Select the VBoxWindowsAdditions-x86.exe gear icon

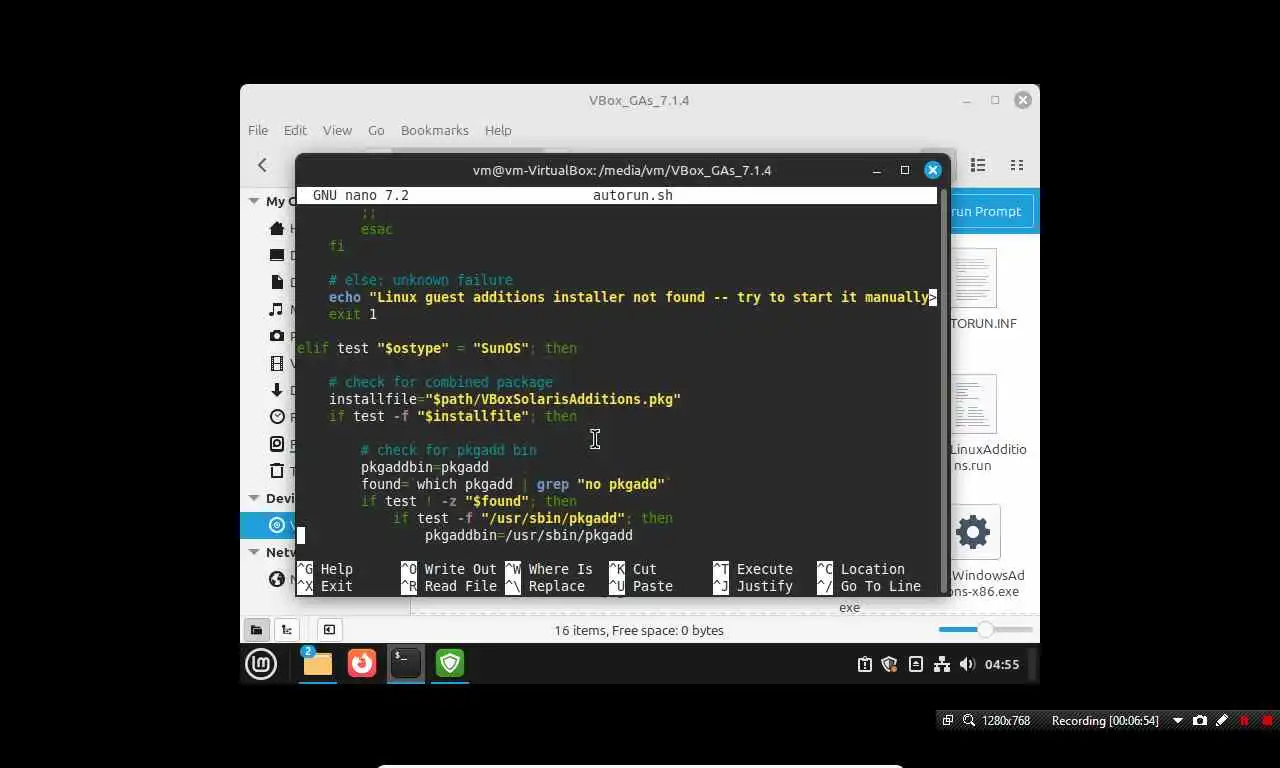click(973, 532)
